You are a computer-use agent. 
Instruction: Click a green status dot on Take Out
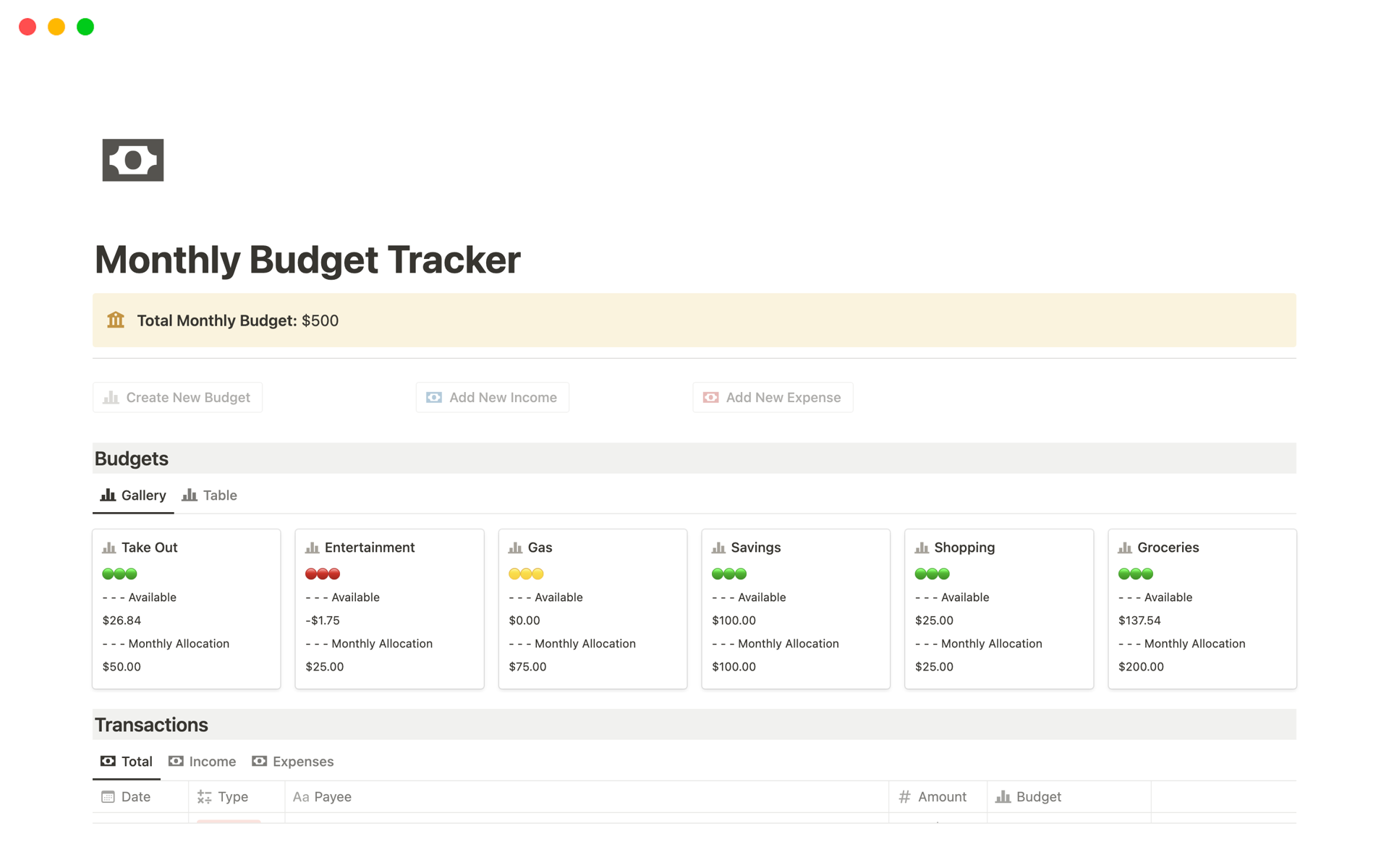(107, 574)
